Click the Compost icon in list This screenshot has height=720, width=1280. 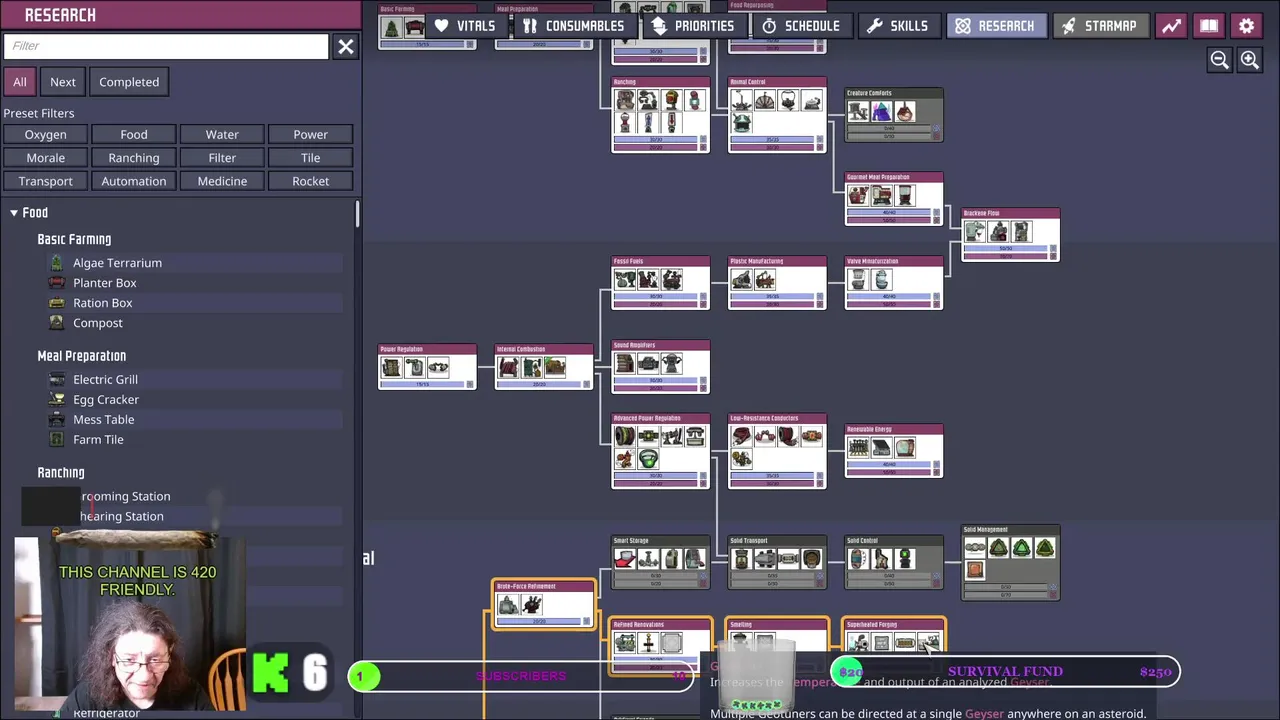click(x=57, y=323)
